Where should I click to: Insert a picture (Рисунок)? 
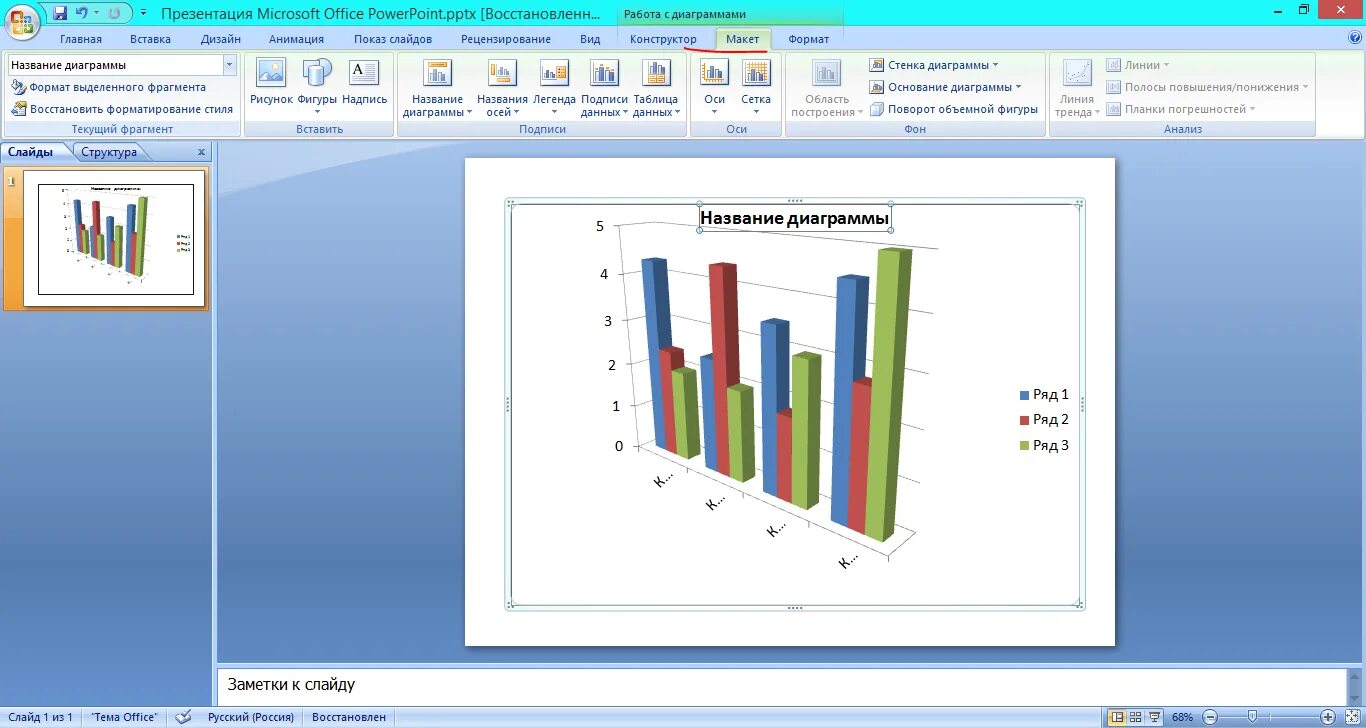pyautogui.click(x=271, y=82)
